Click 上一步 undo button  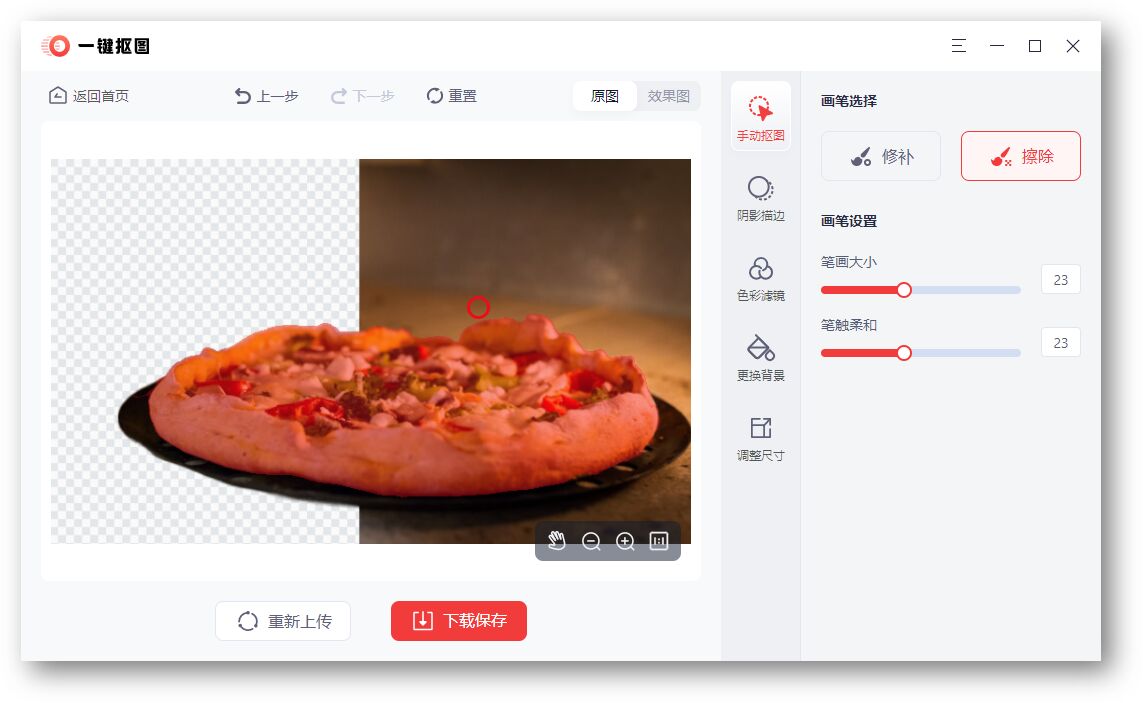click(266, 96)
